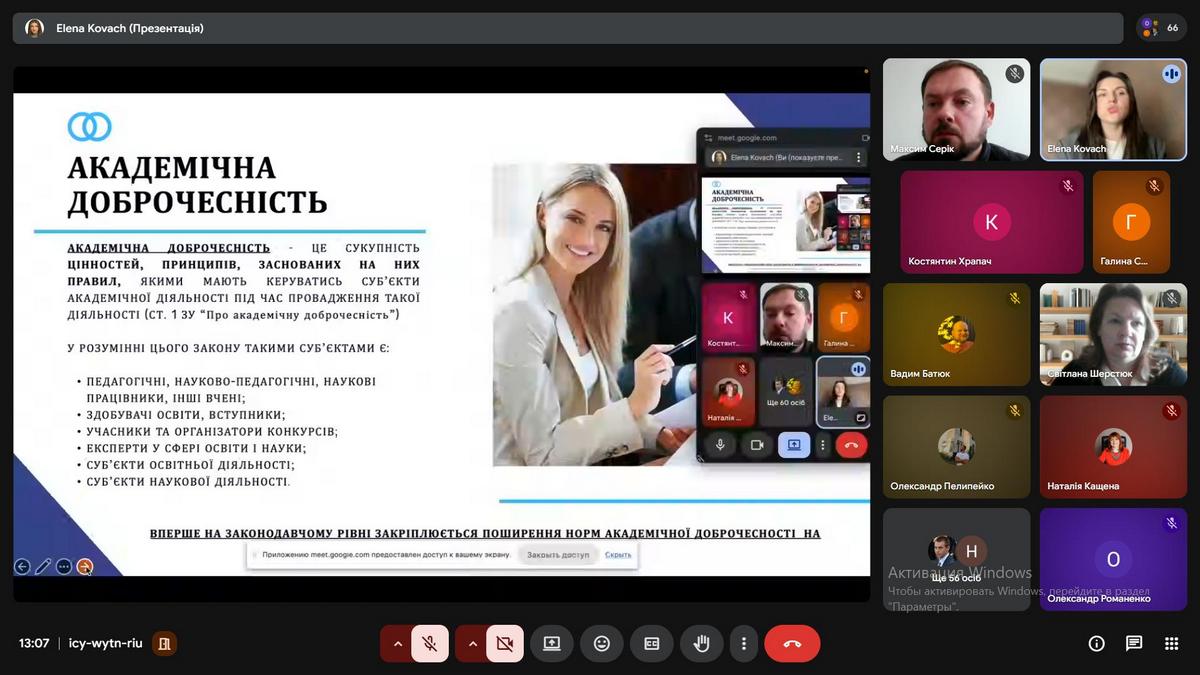Raise hand in the meeting
The width and height of the screenshot is (1200, 675).
point(702,644)
